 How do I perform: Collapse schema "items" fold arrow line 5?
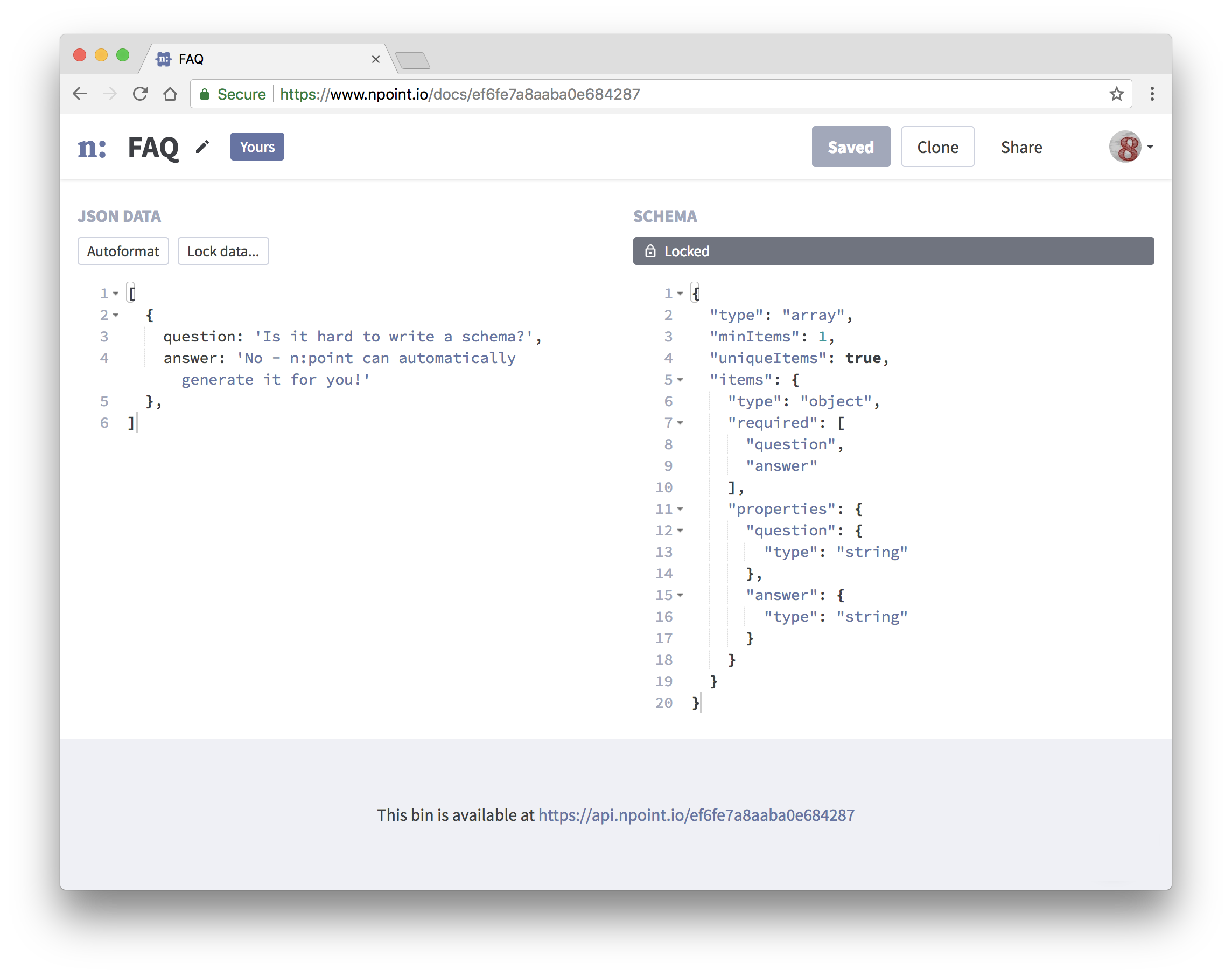[680, 379]
